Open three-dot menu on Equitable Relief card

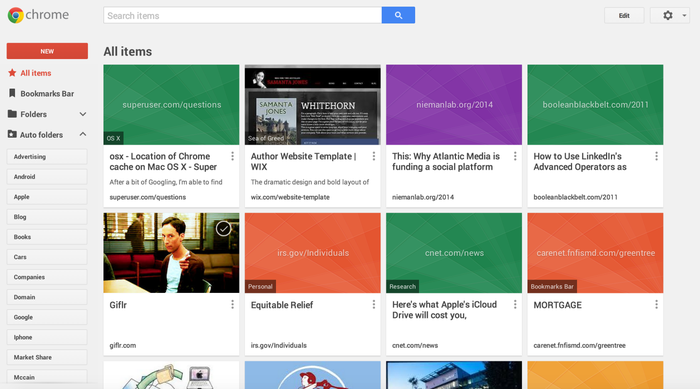[x=374, y=305]
